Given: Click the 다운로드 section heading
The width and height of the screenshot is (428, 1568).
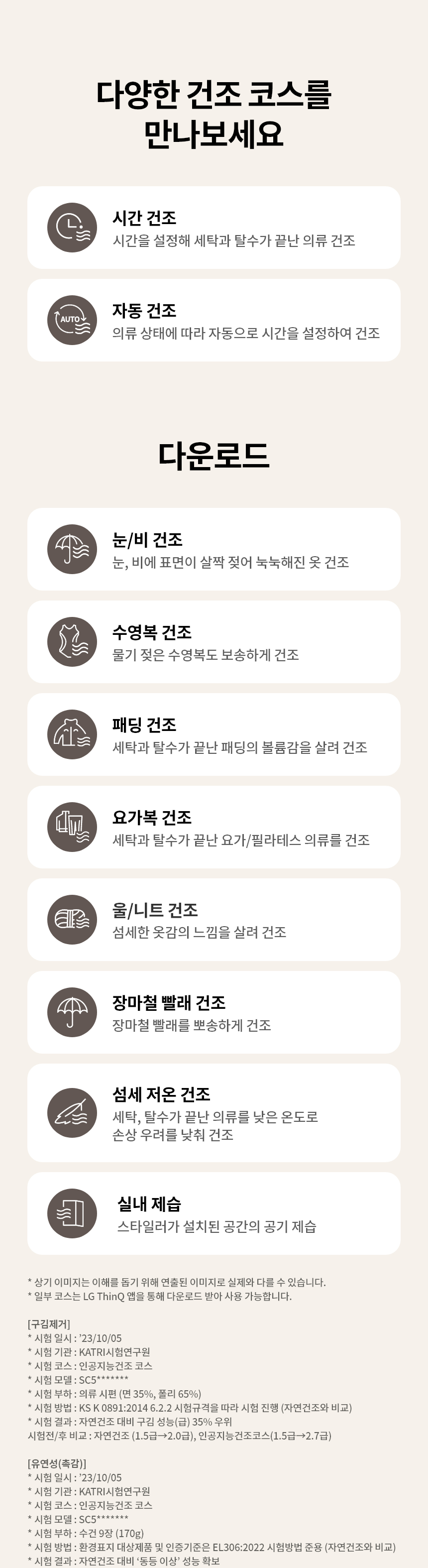Looking at the screenshot, I should pyautogui.click(x=214, y=455).
